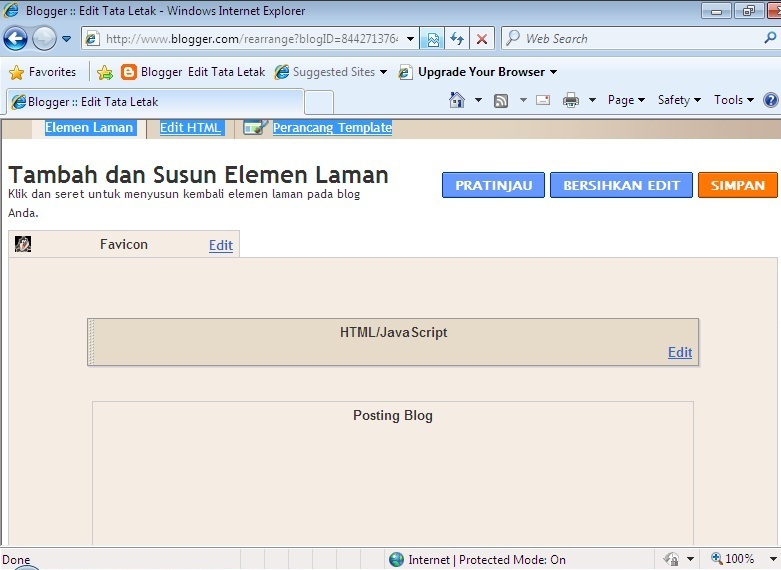This screenshot has height=570, width=781.
Task: Click Edit link beside Favicon
Action: pyautogui.click(x=221, y=245)
